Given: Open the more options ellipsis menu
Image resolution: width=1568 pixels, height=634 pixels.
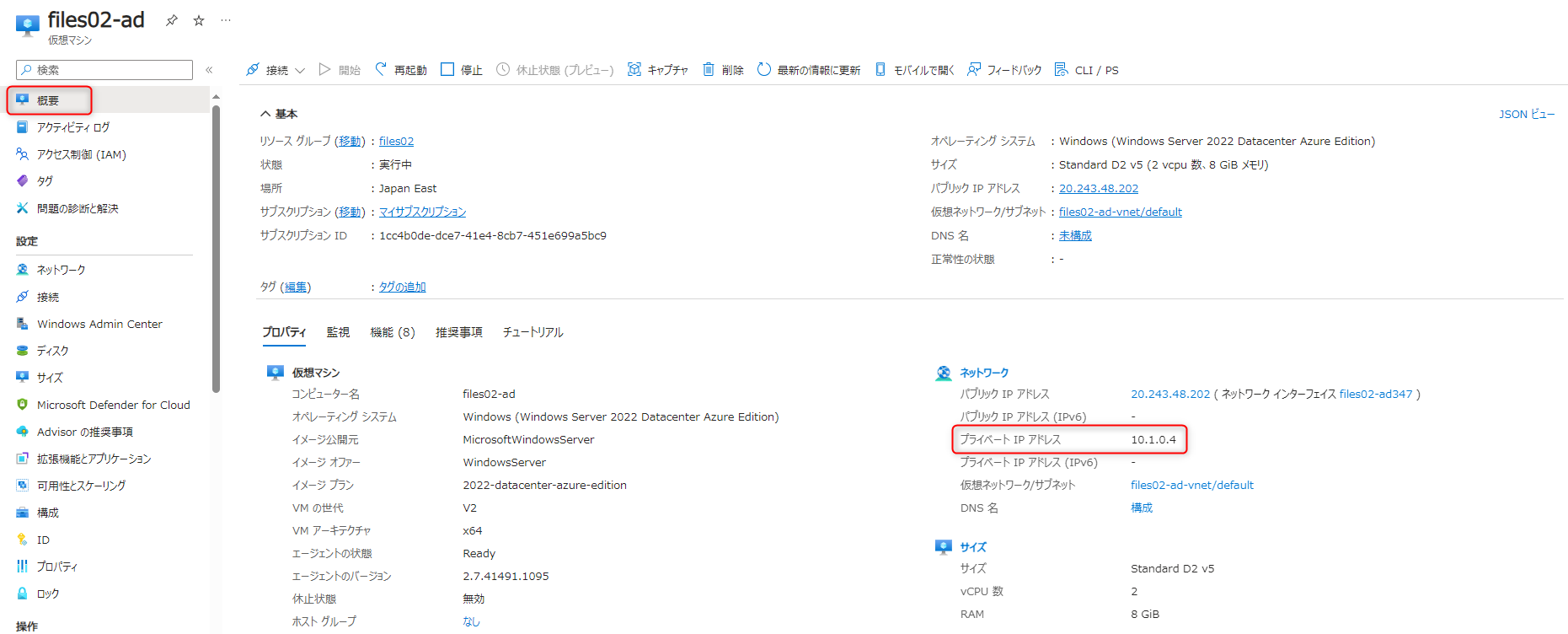Looking at the screenshot, I should 226,20.
